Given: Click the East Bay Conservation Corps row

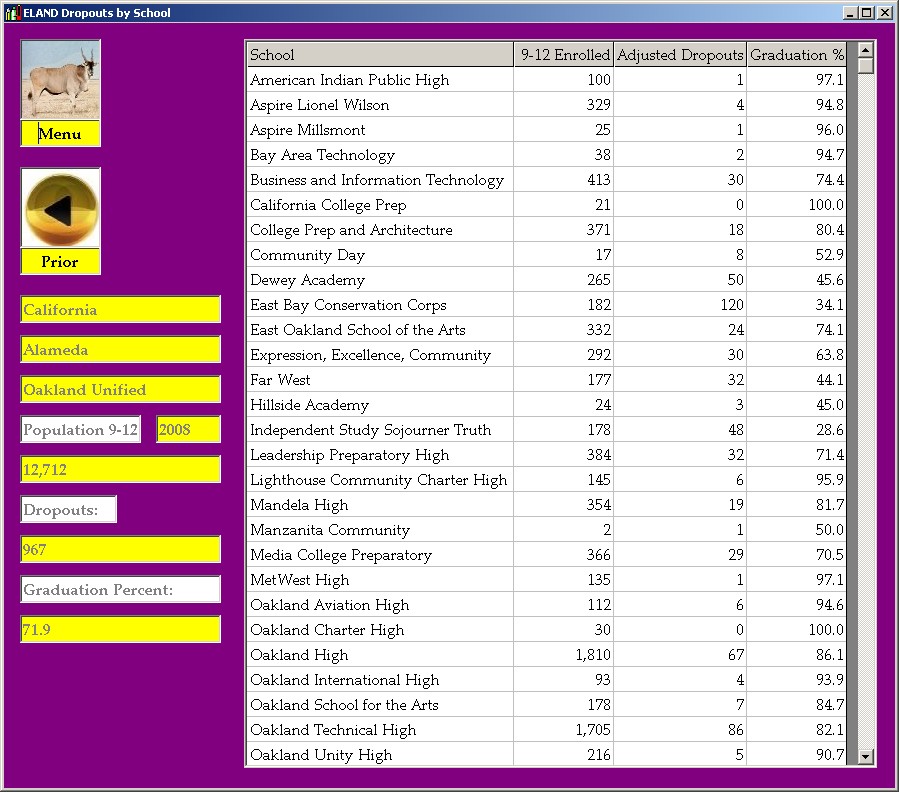Looking at the screenshot, I should click(x=380, y=305).
